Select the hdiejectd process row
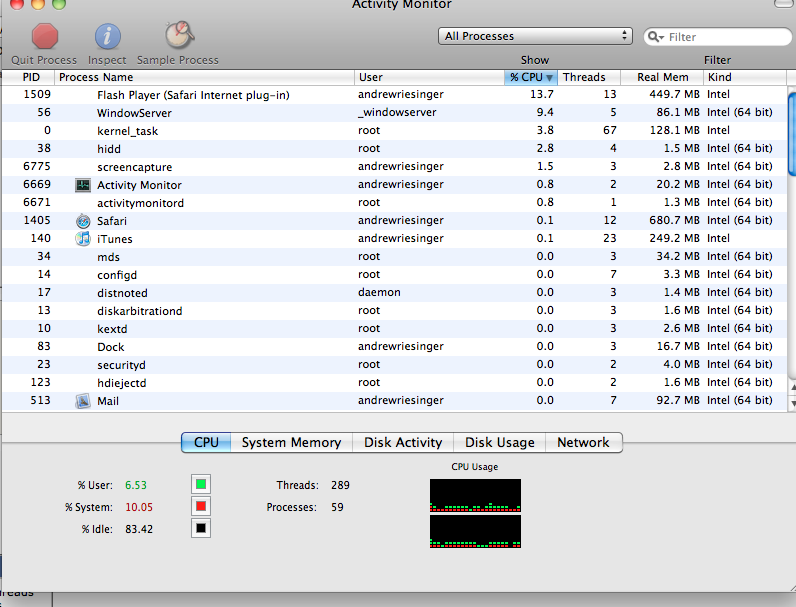796x607 pixels. point(395,383)
